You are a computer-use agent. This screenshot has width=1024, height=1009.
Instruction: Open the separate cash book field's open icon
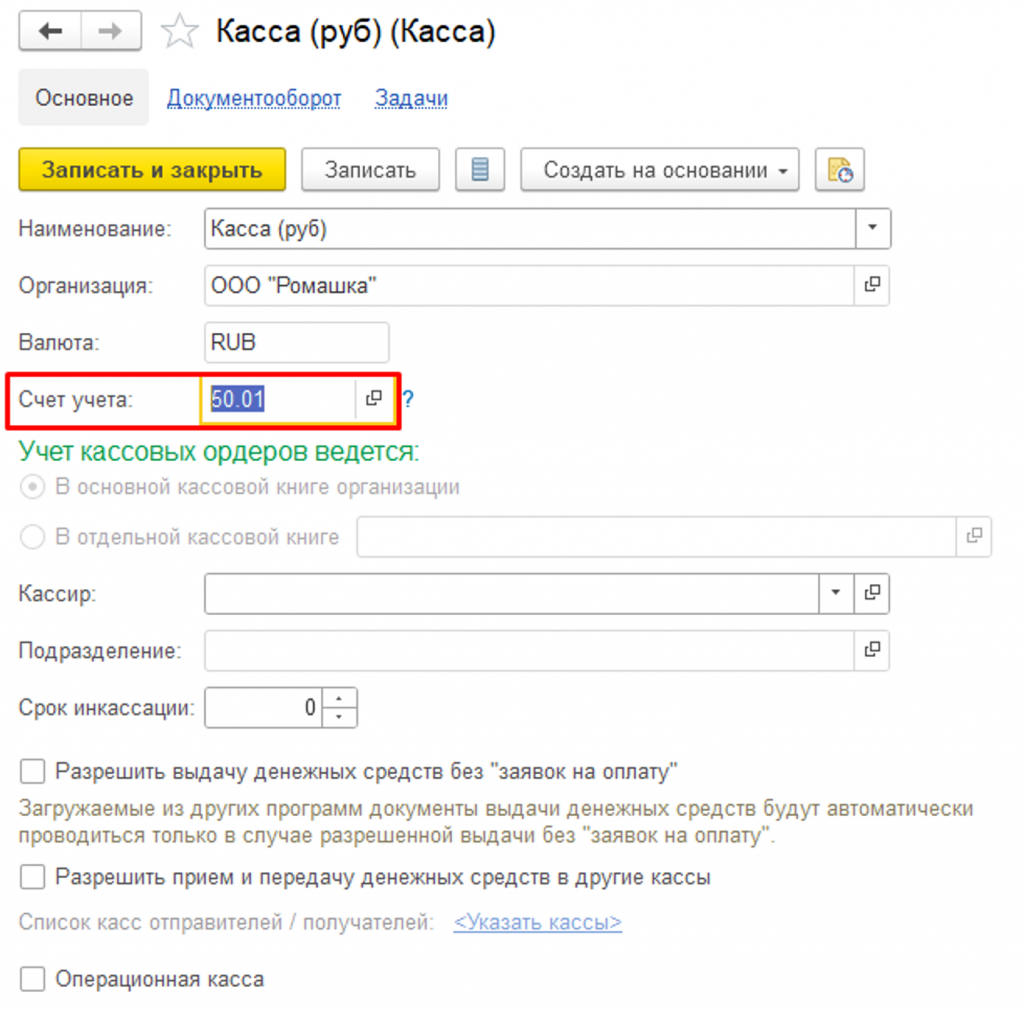tap(974, 536)
